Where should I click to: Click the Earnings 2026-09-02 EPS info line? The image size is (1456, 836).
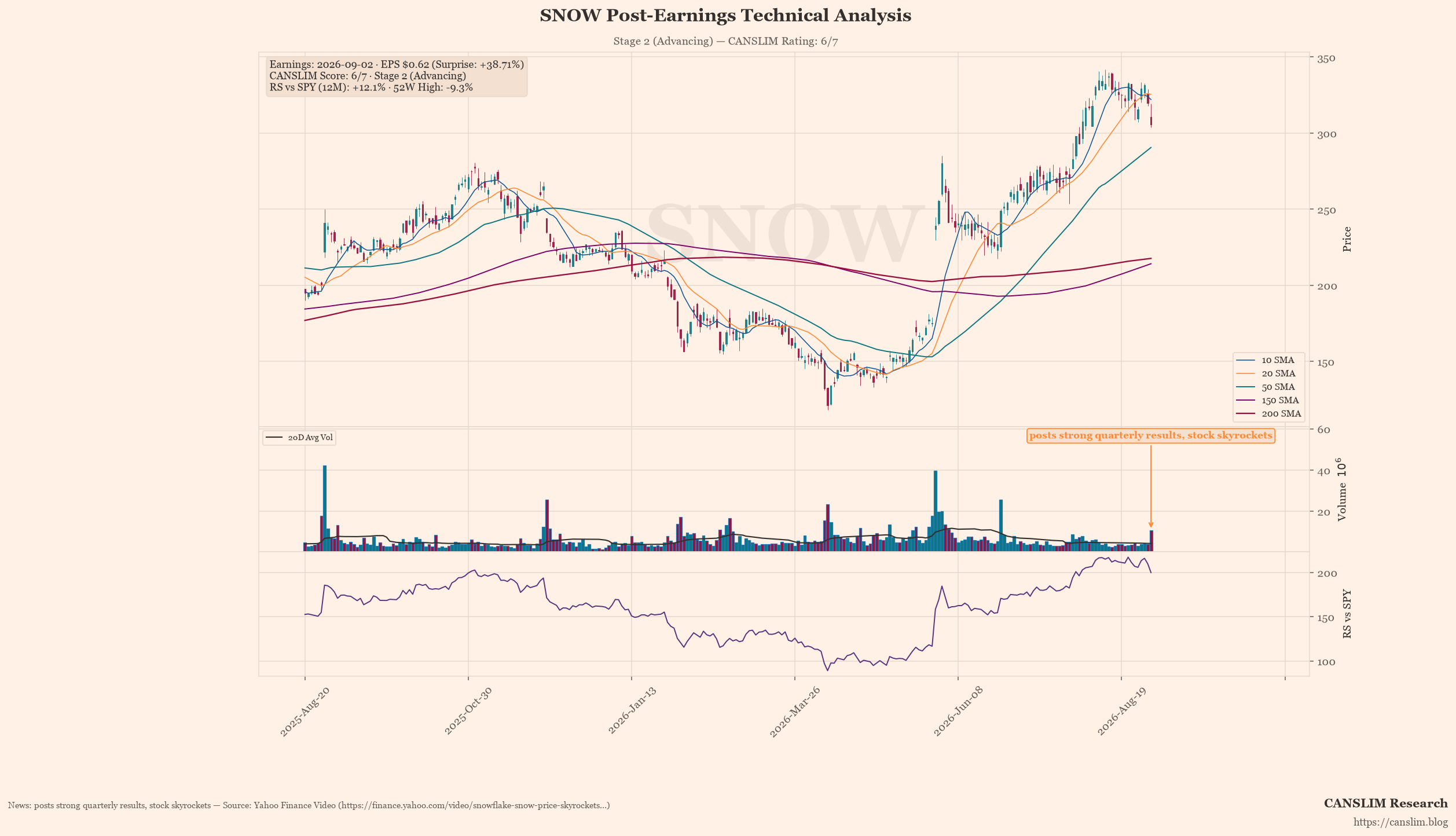[397, 64]
